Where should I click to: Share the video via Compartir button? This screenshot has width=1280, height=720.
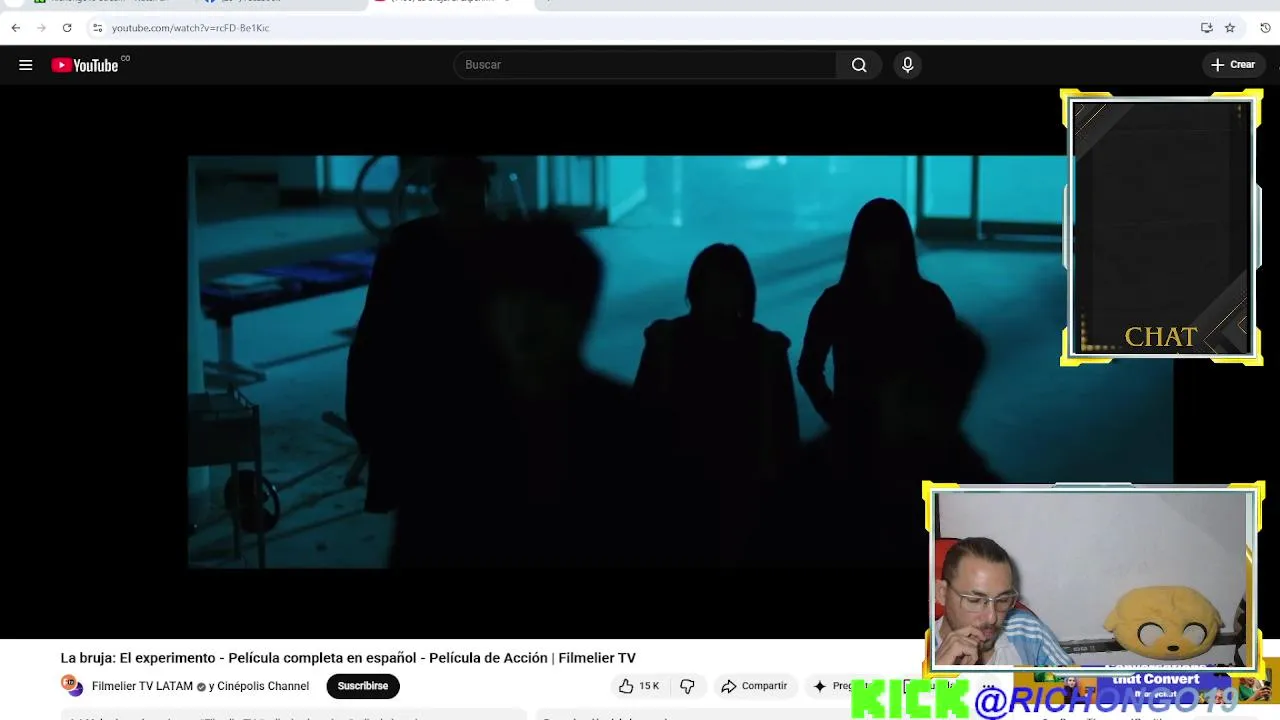[755, 686]
